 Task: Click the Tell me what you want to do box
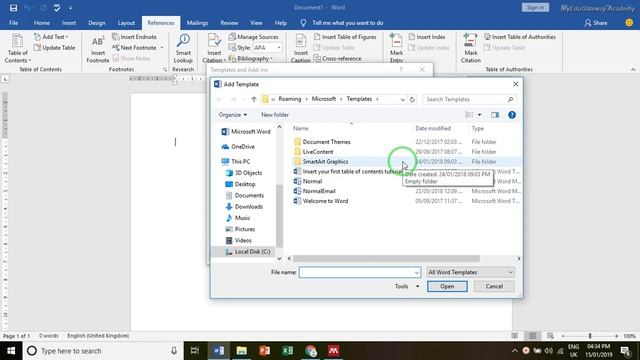pos(347,23)
